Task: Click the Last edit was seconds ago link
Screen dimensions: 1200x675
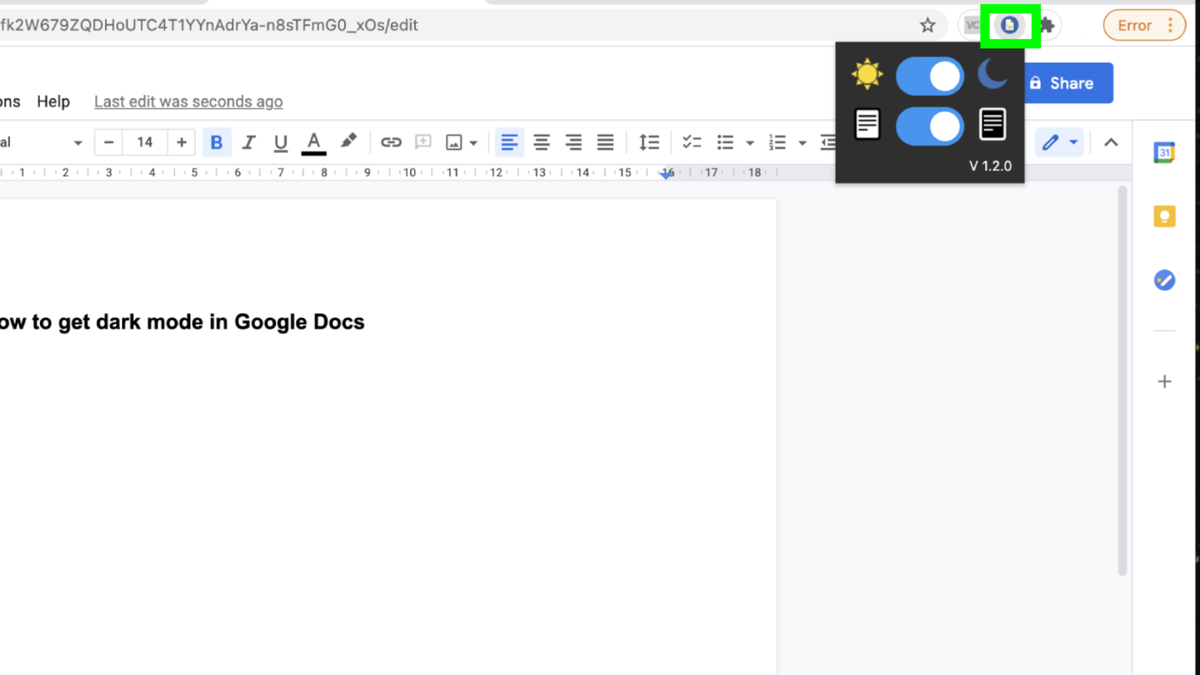Action: click(188, 101)
